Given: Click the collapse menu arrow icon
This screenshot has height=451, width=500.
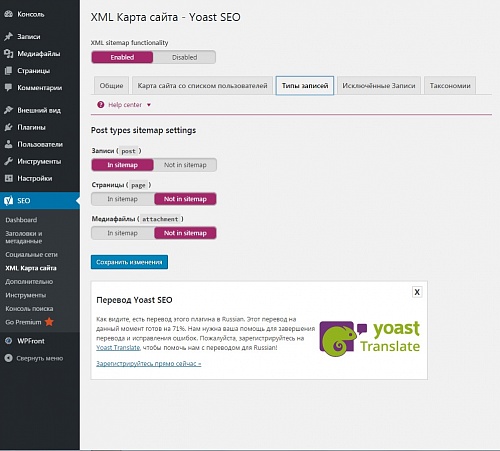Looking at the screenshot, I should click(9, 358).
